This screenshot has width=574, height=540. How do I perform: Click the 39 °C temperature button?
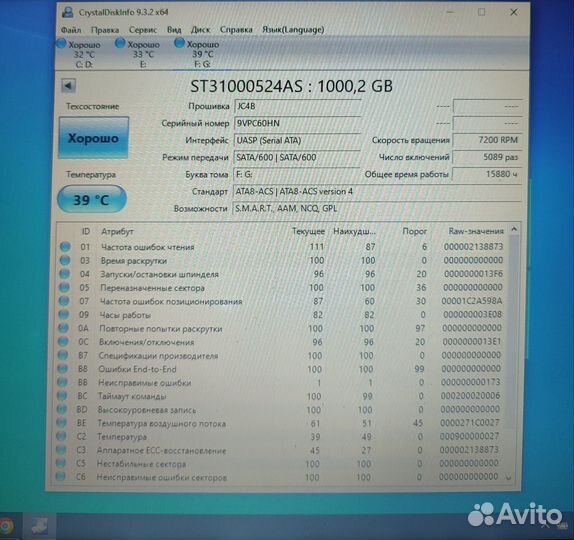click(92, 200)
